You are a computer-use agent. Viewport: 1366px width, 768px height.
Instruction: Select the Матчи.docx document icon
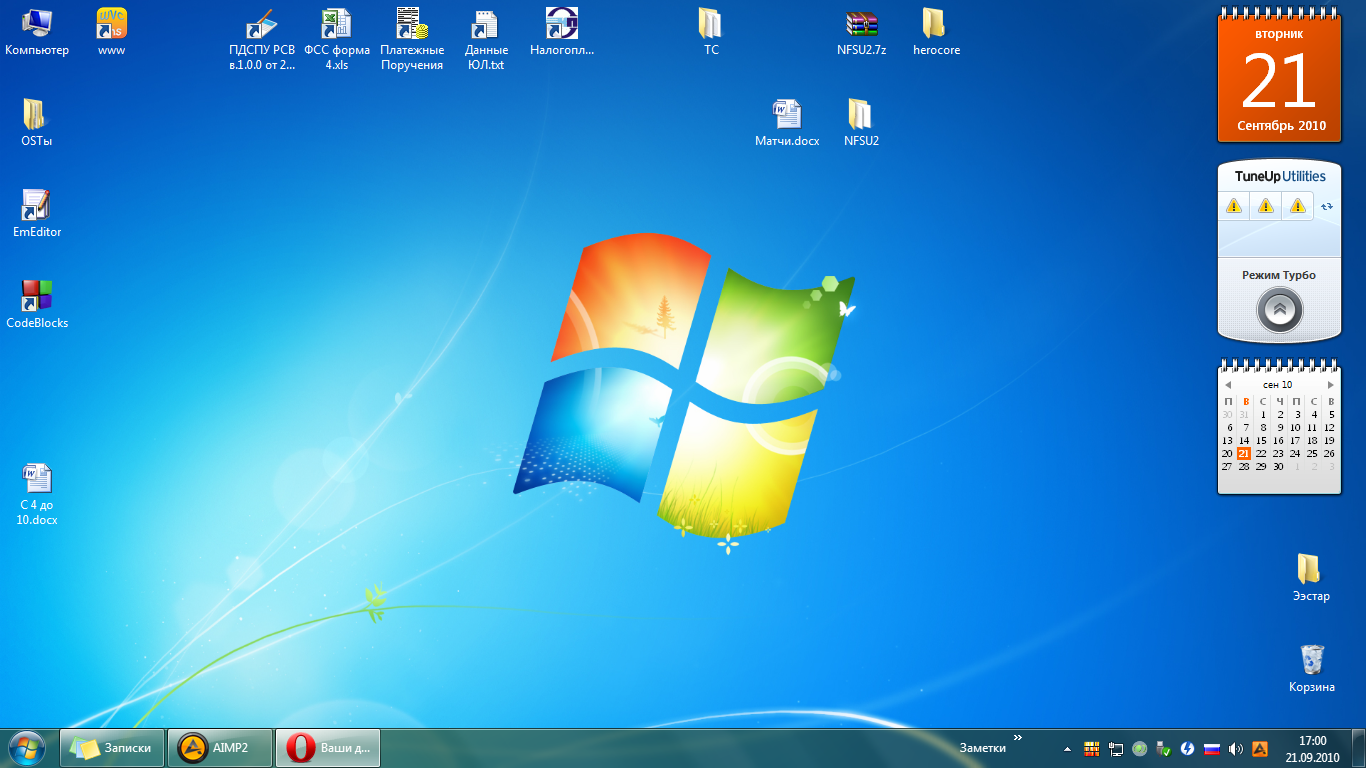786,115
